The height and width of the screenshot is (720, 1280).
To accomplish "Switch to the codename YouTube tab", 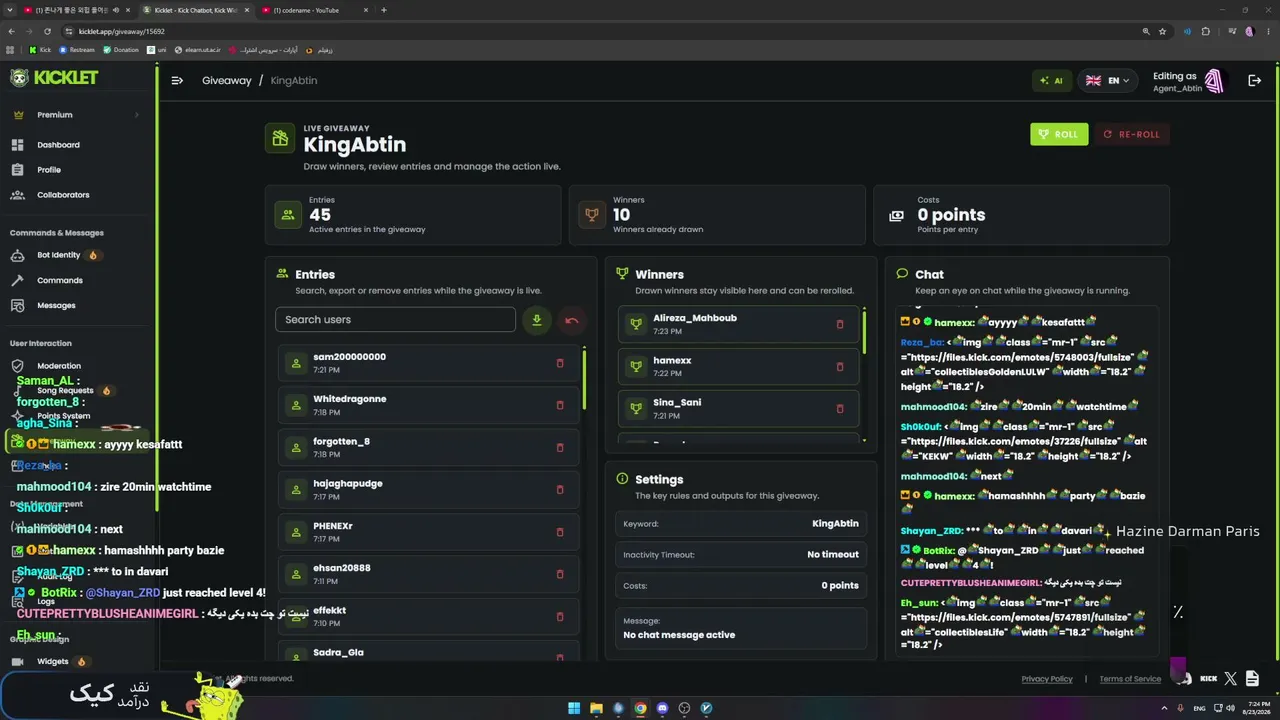I will pos(316,10).
